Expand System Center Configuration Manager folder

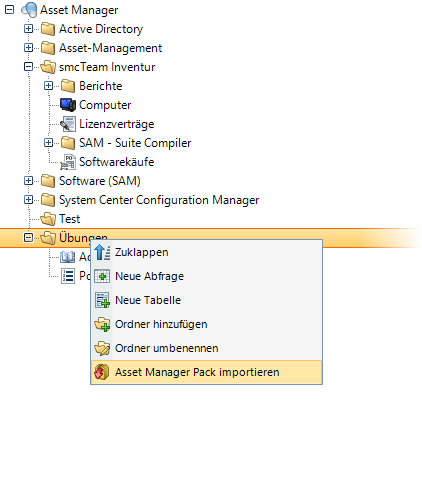[28, 200]
